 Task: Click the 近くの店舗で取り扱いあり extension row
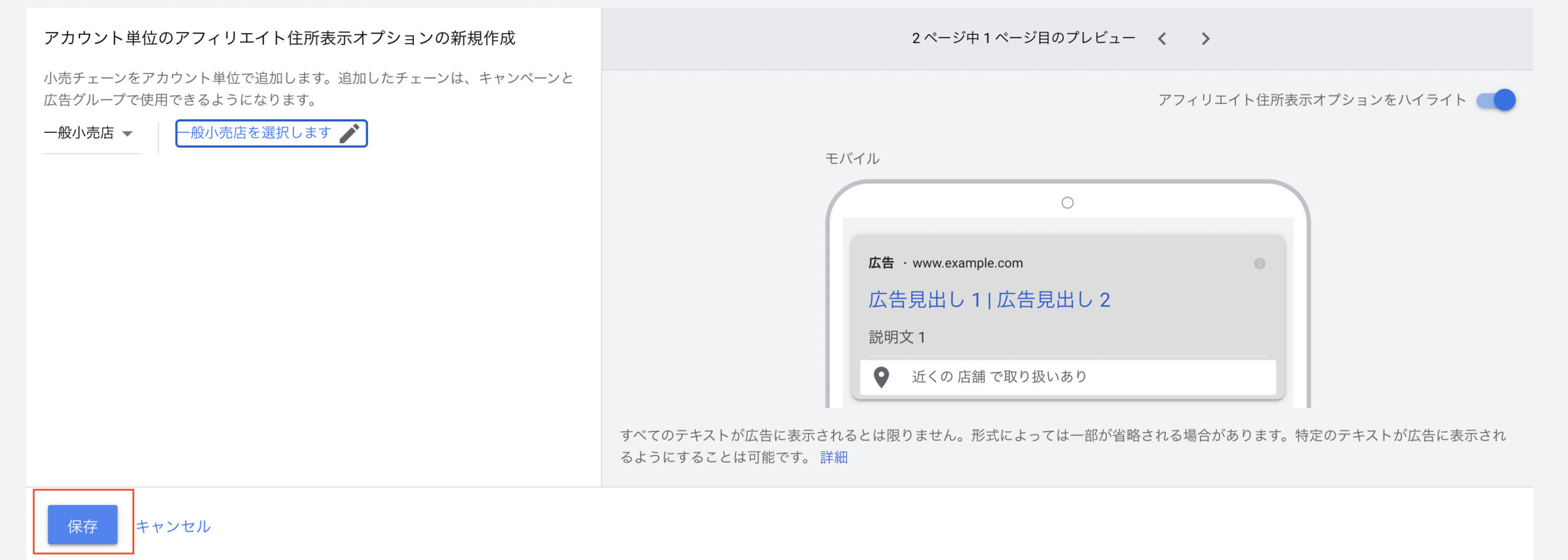[x=1067, y=377]
